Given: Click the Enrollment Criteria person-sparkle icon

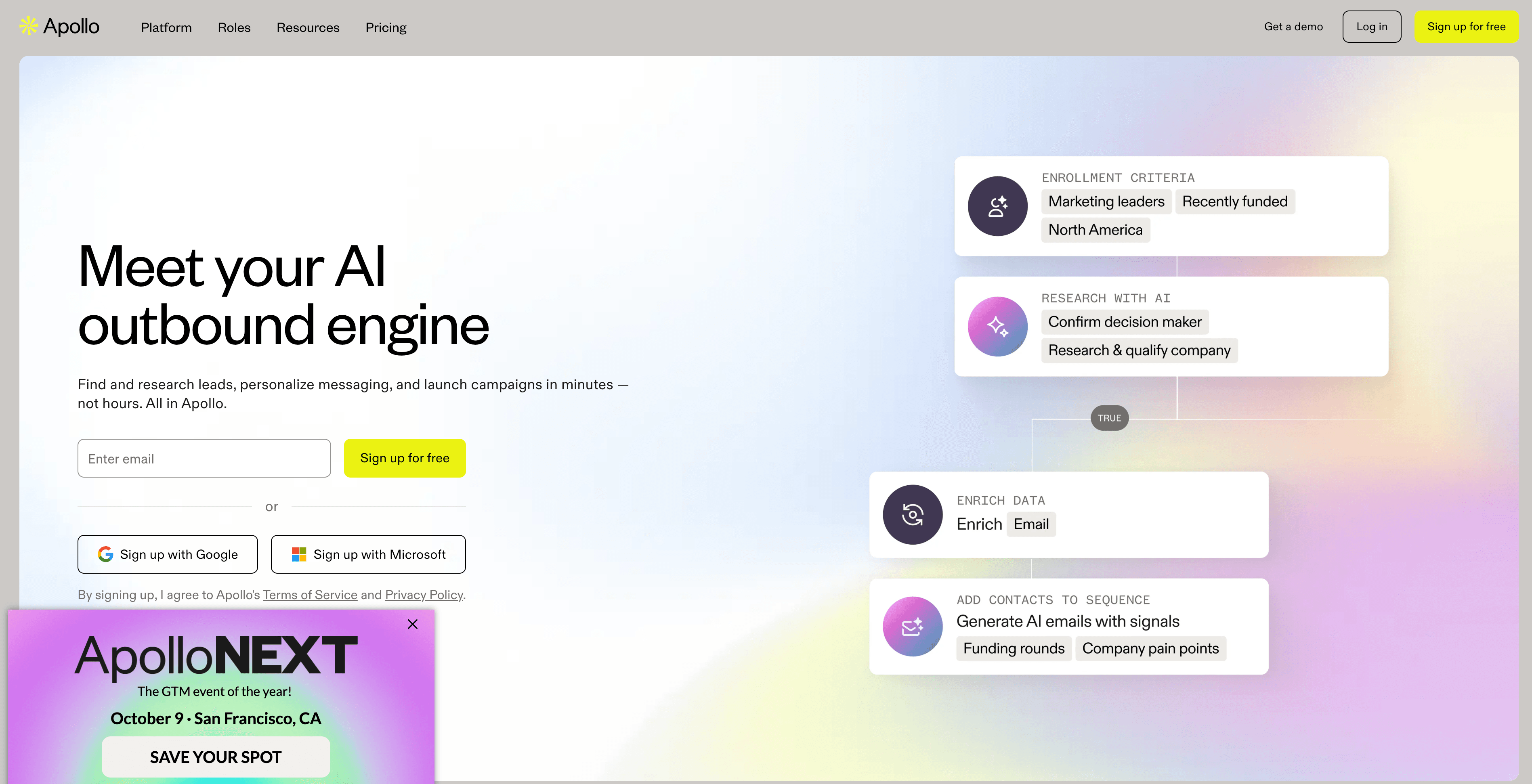Looking at the screenshot, I should pos(997,206).
